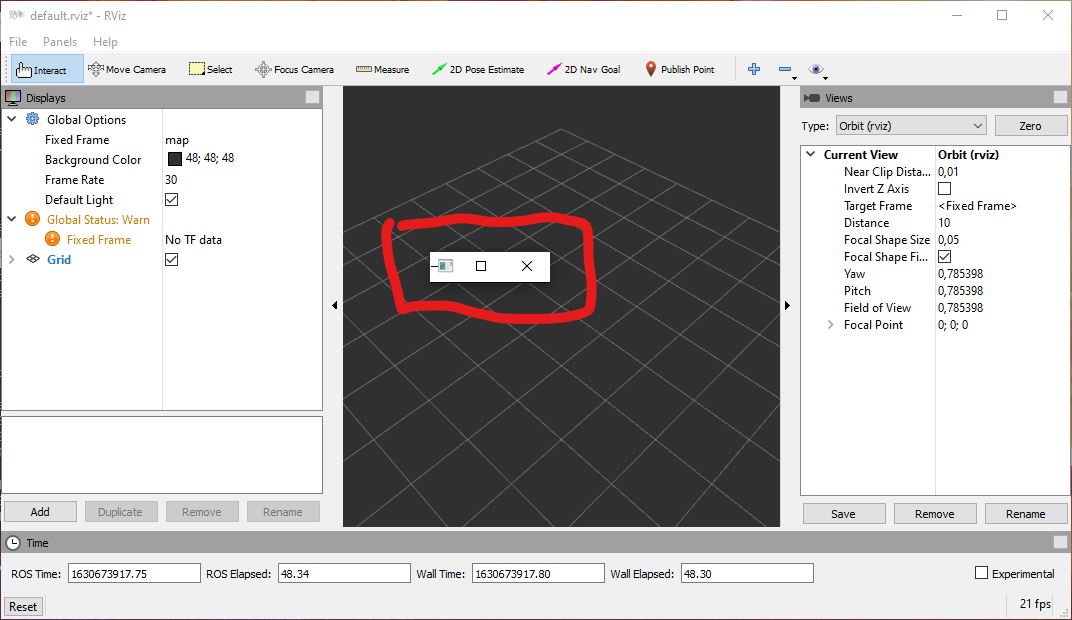Open the Background Color swatch
Image resolution: width=1072 pixels, height=620 pixels.
click(x=174, y=159)
